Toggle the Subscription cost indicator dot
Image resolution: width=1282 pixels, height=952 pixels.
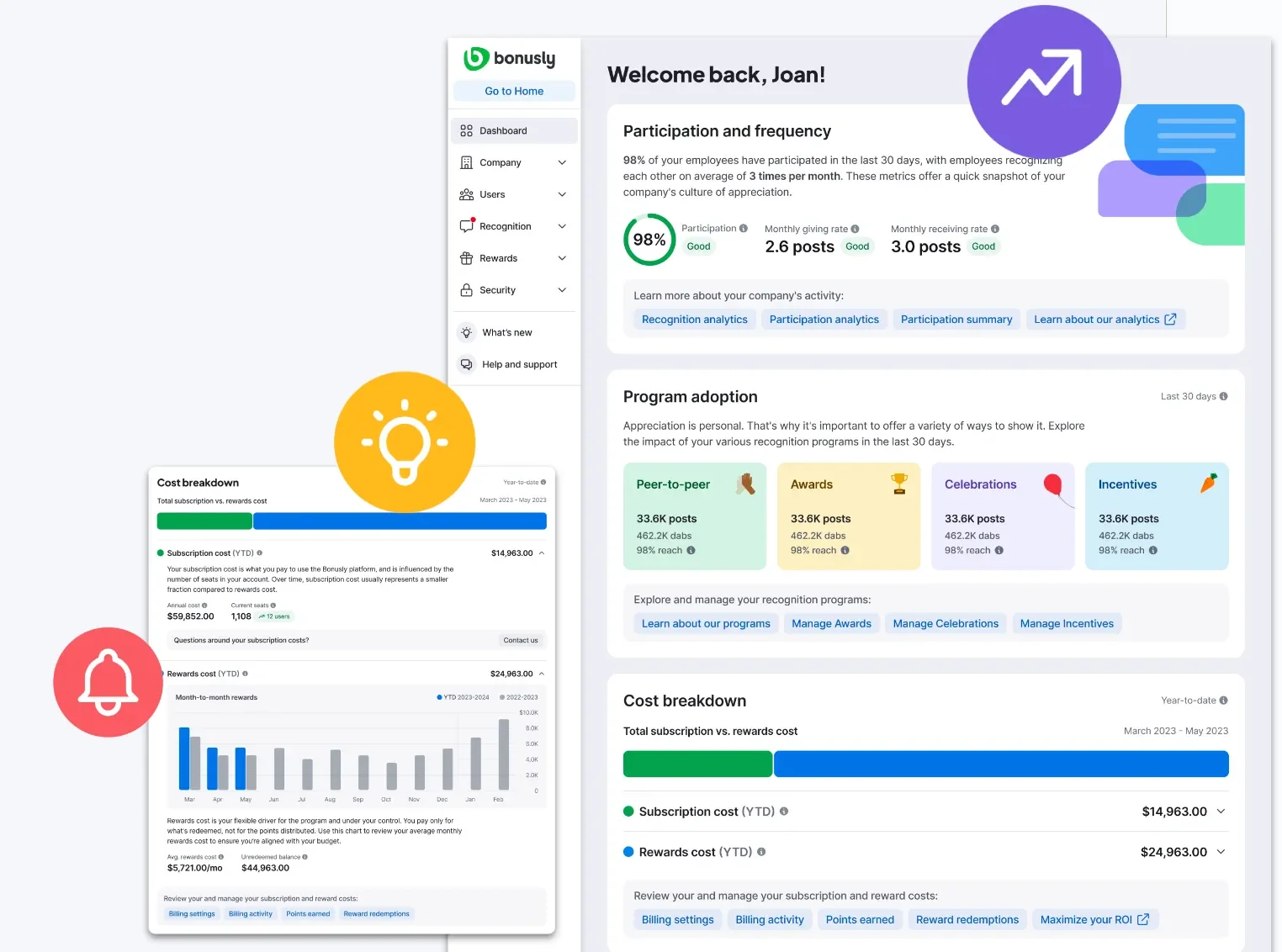628,812
